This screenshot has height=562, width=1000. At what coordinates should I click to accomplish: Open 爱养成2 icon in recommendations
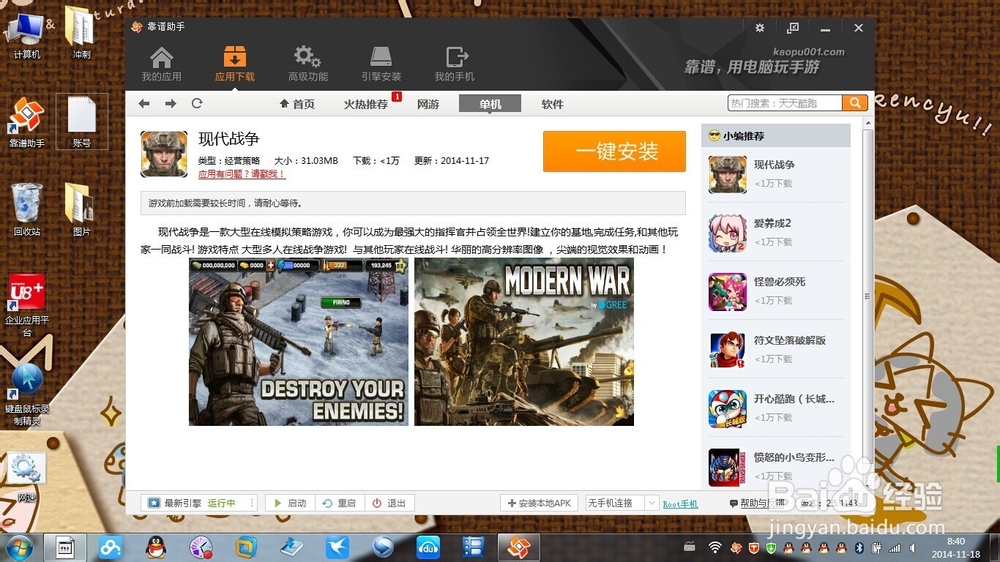727,233
